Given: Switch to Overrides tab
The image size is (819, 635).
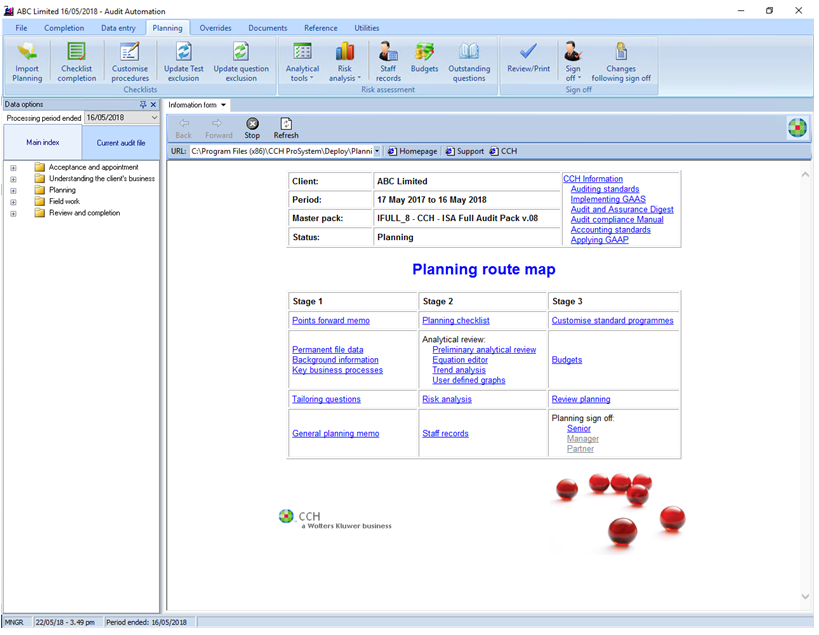Looking at the screenshot, I should click(x=215, y=28).
